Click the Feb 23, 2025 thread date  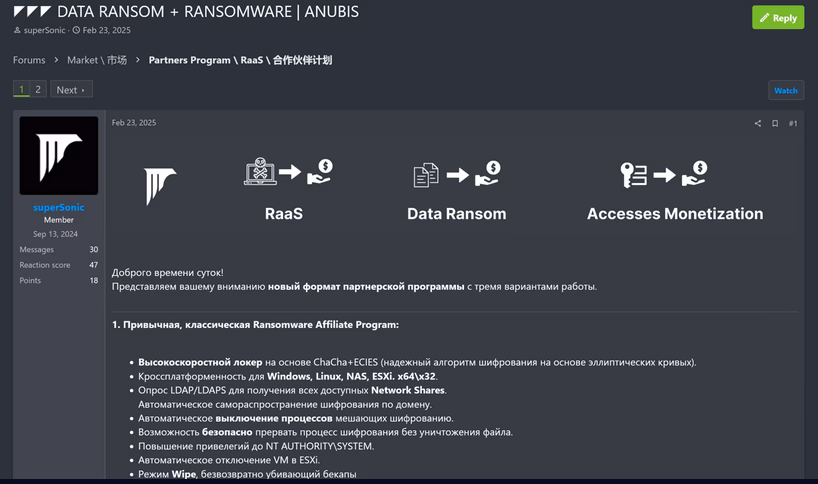coord(106,30)
